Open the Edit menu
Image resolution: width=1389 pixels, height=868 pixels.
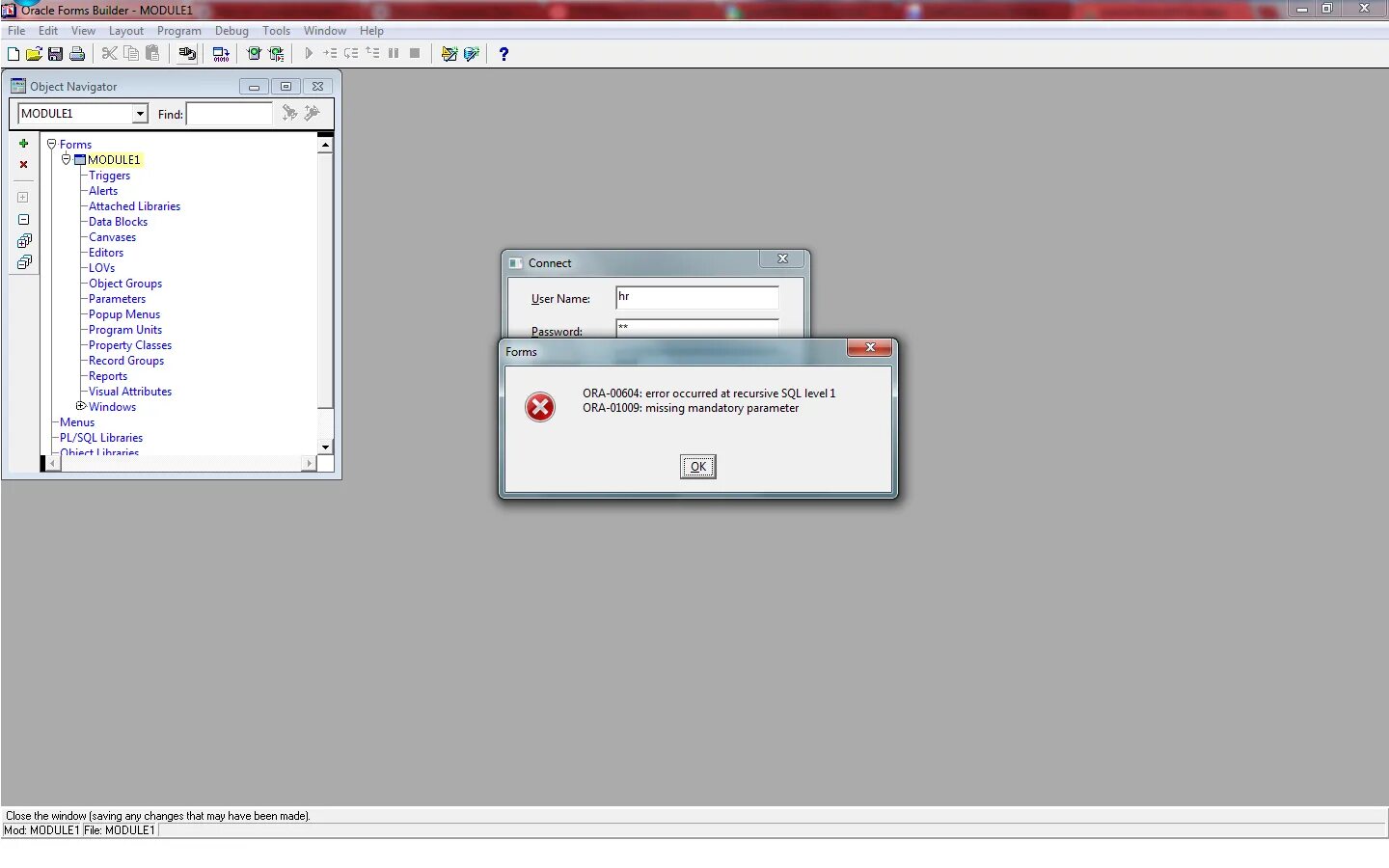coord(48,31)
